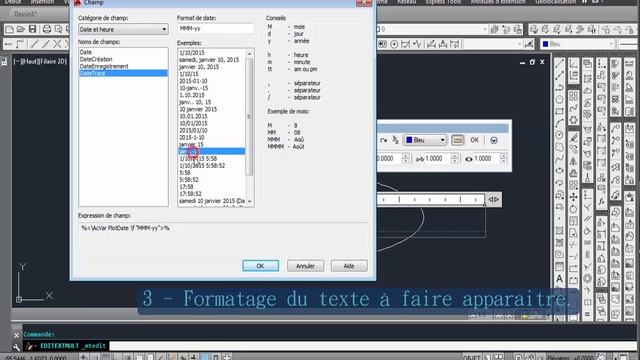Select the Polygon draw tool
The height and width of the screenshot is (360, 640).
tap(560, 99)
